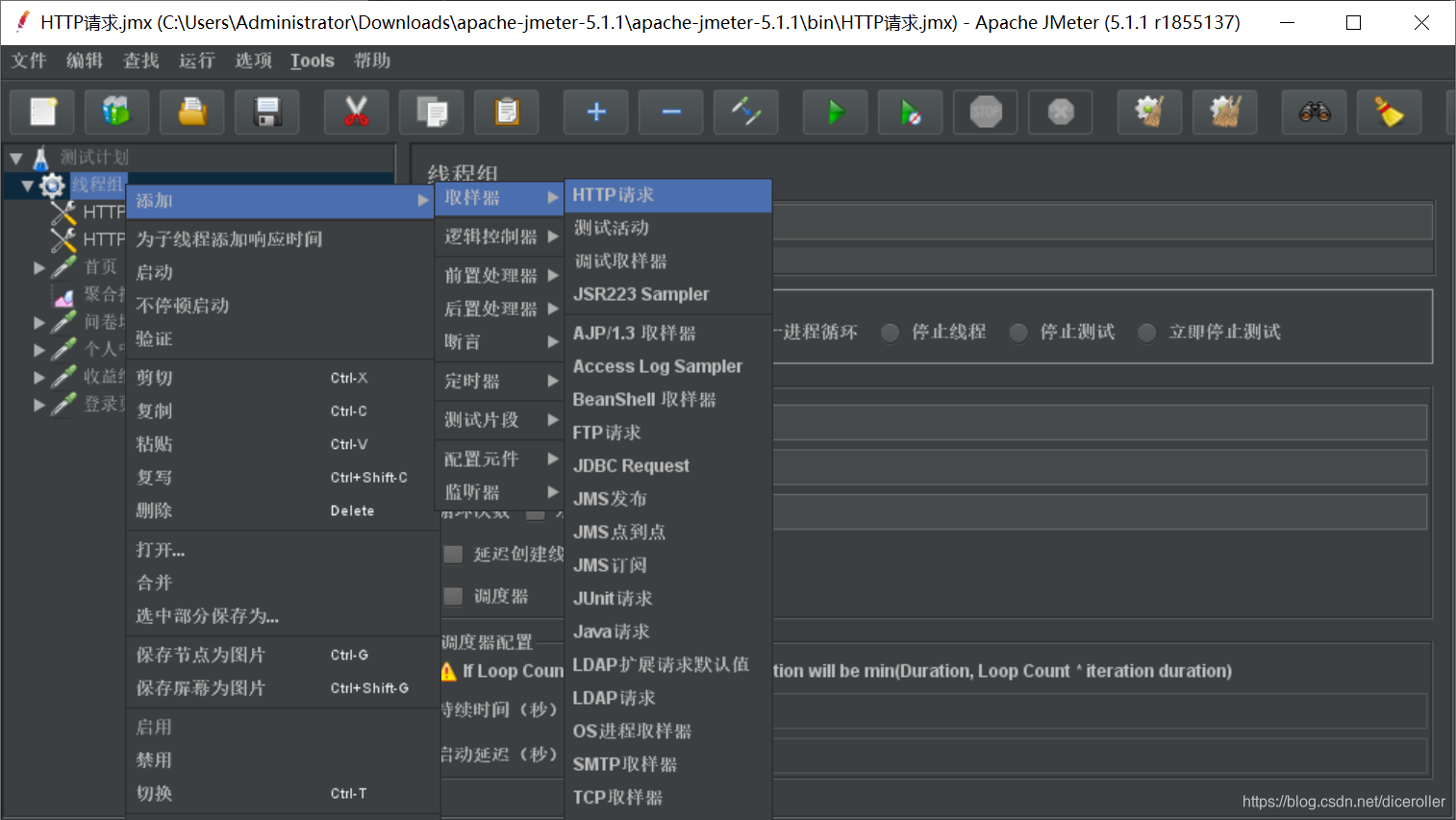The image size is (1456, 820).
Task: Collapse the 线程组 tree node arrow
Action: click(28, 185)
